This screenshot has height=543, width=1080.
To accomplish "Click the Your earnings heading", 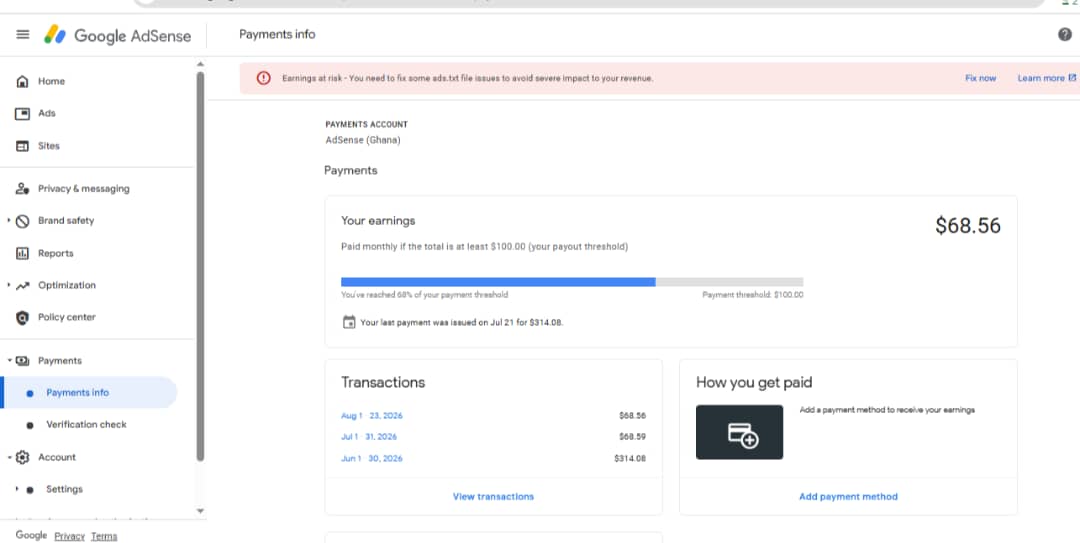I will (378, 221).
